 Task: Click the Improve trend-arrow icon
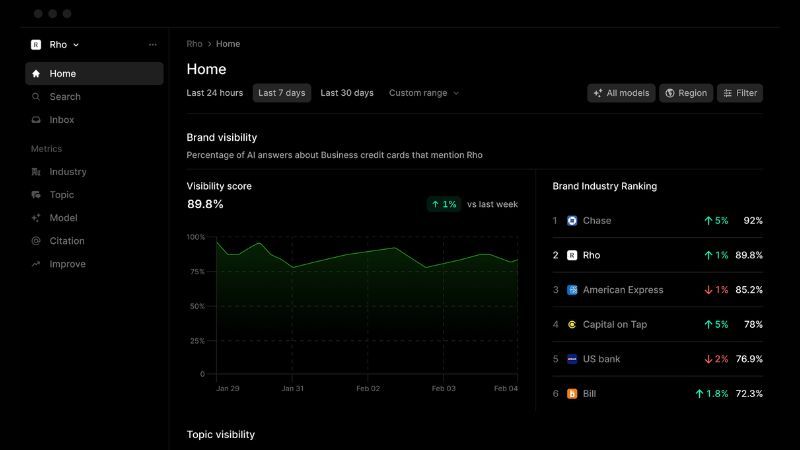[36, 264]
